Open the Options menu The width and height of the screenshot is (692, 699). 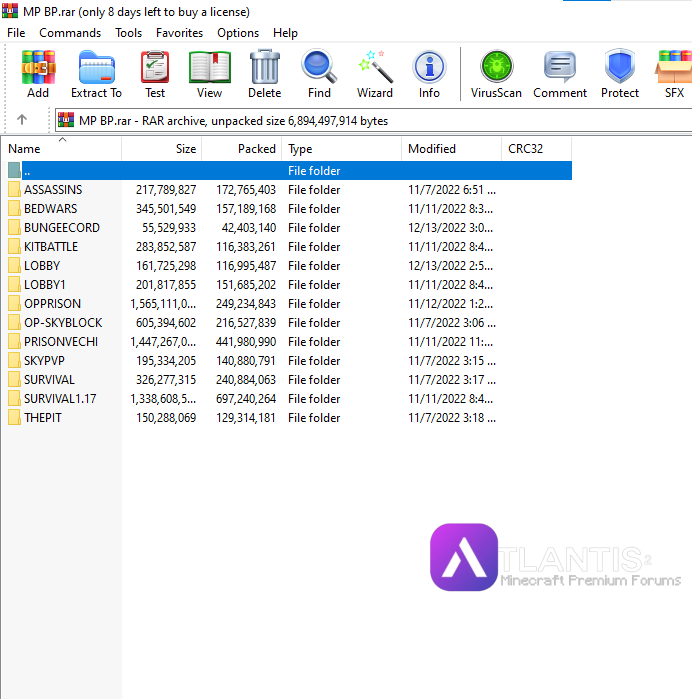point(238,33)
